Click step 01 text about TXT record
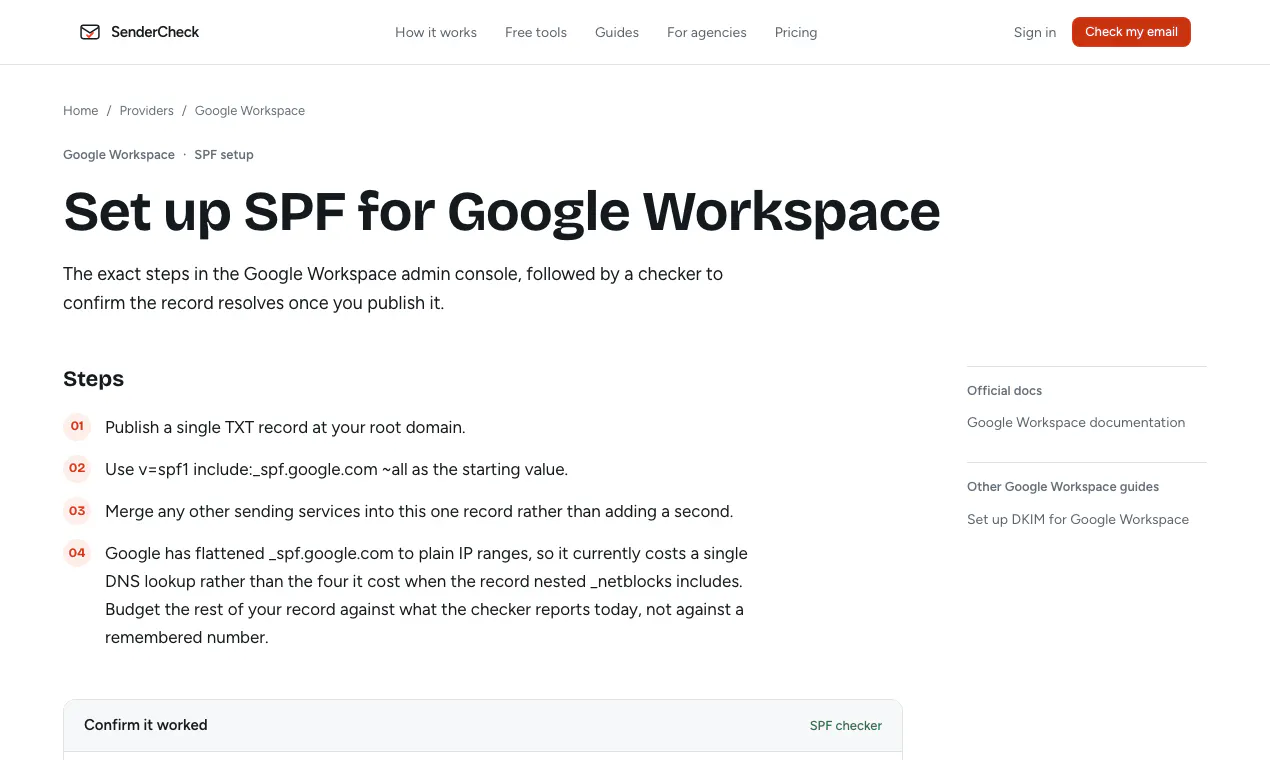 click(x=285, y=428)
